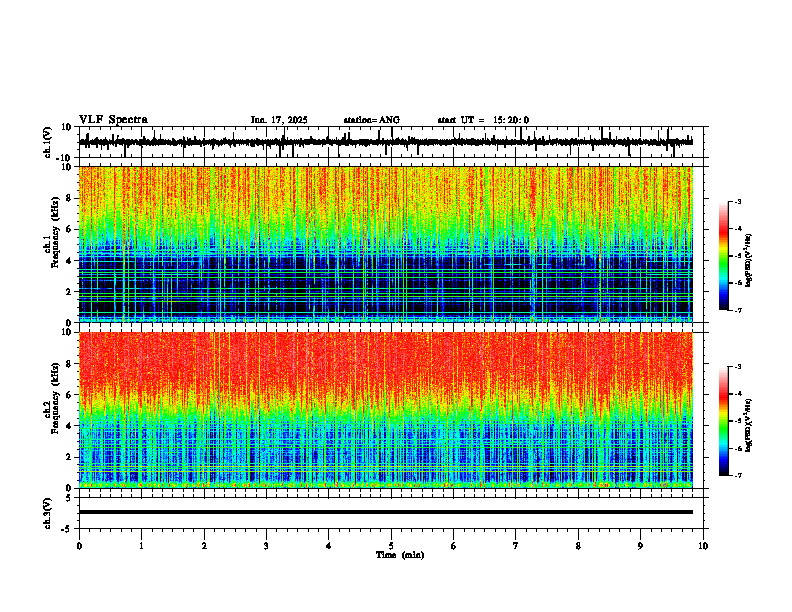Click time axis tick label '2'
This screenshot has height=612, width=792.
(x=204, y=546)
